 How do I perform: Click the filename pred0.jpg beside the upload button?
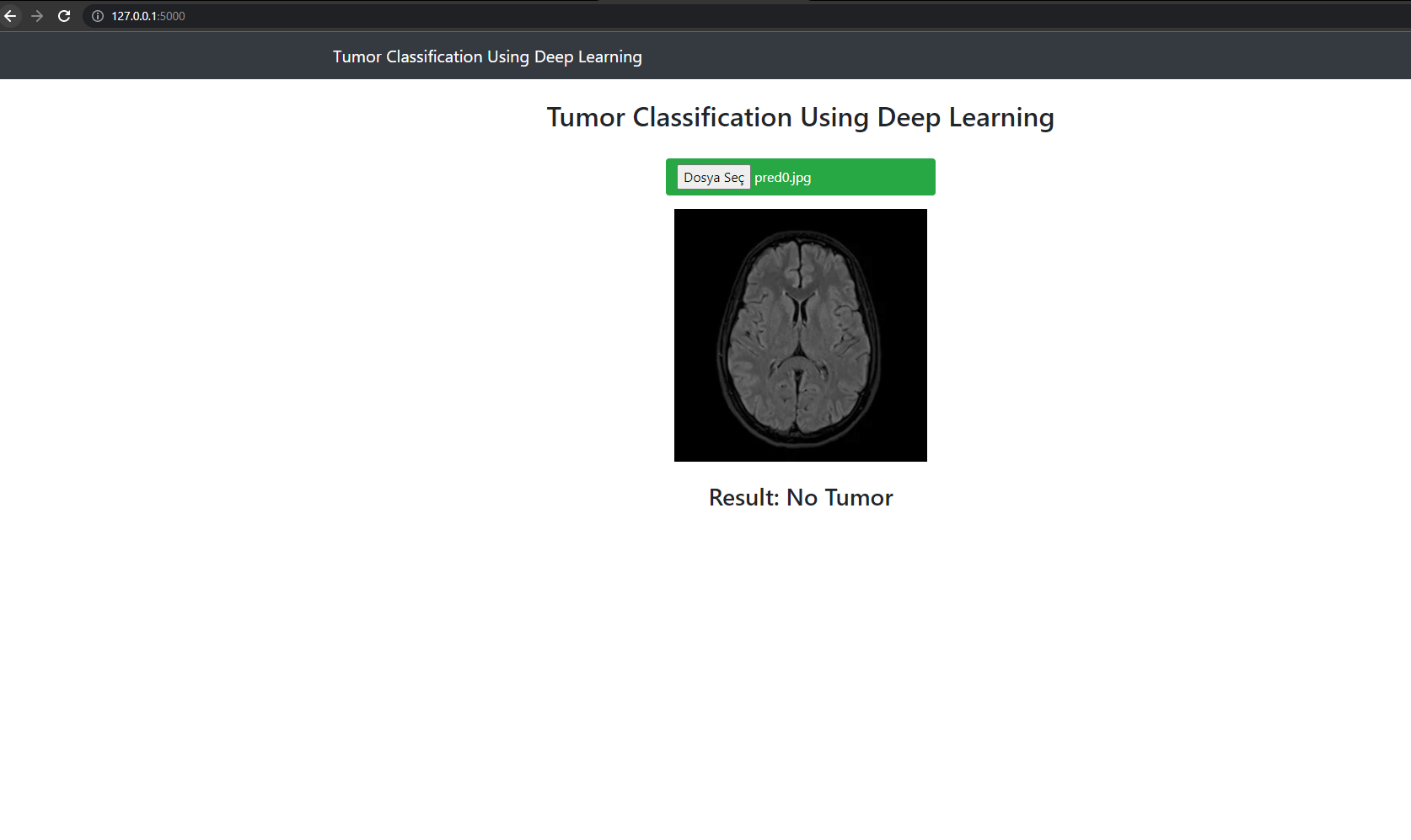[782, 177]
